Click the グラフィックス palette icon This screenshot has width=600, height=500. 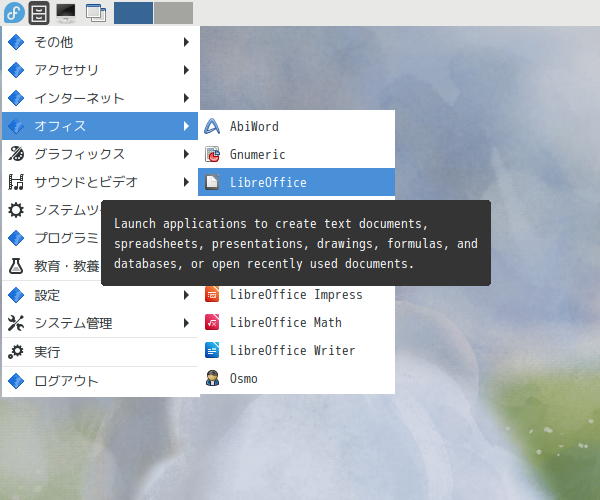point(16,154)
